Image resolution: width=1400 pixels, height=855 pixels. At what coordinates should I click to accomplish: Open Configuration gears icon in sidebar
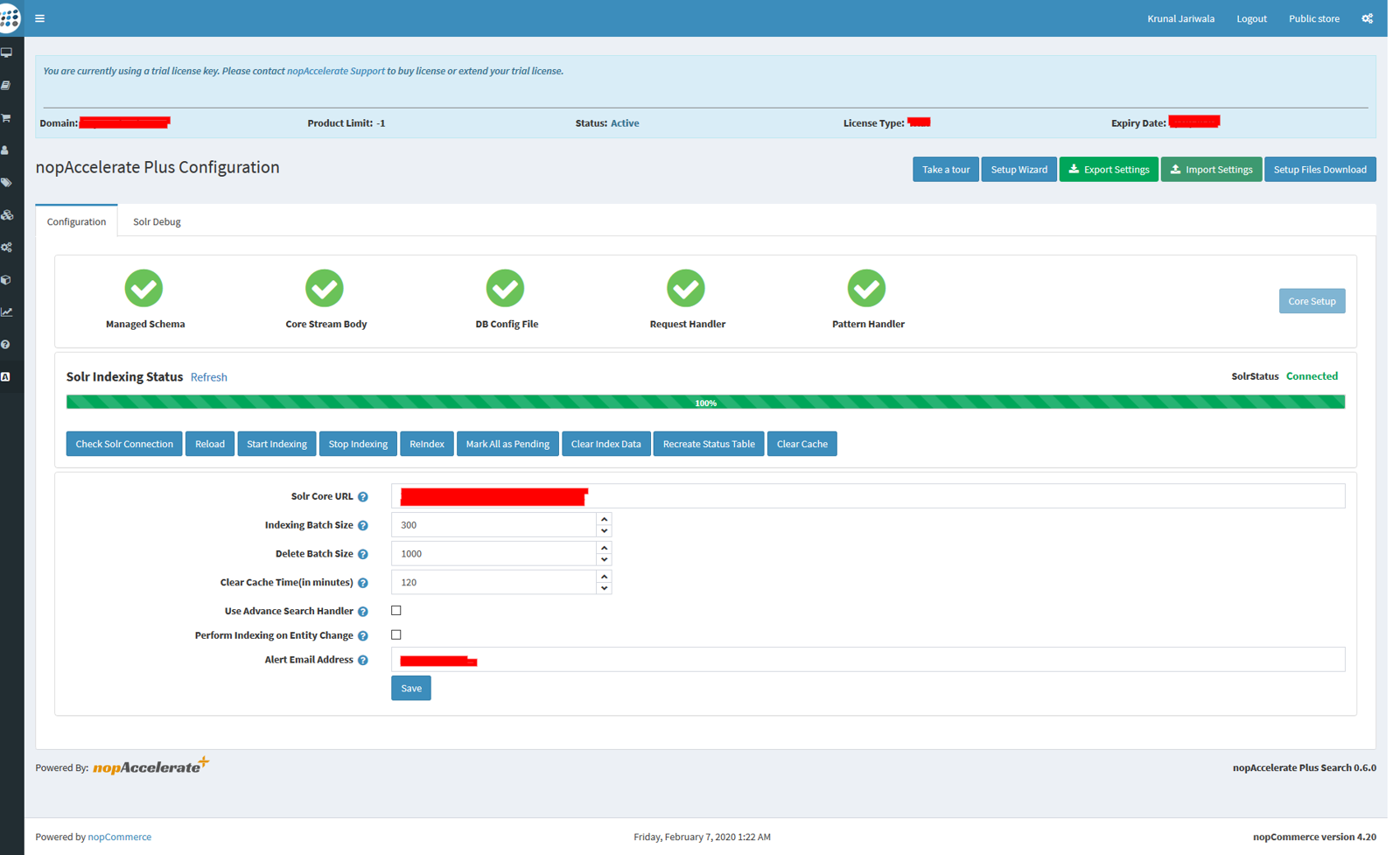(x=7, y=248)
